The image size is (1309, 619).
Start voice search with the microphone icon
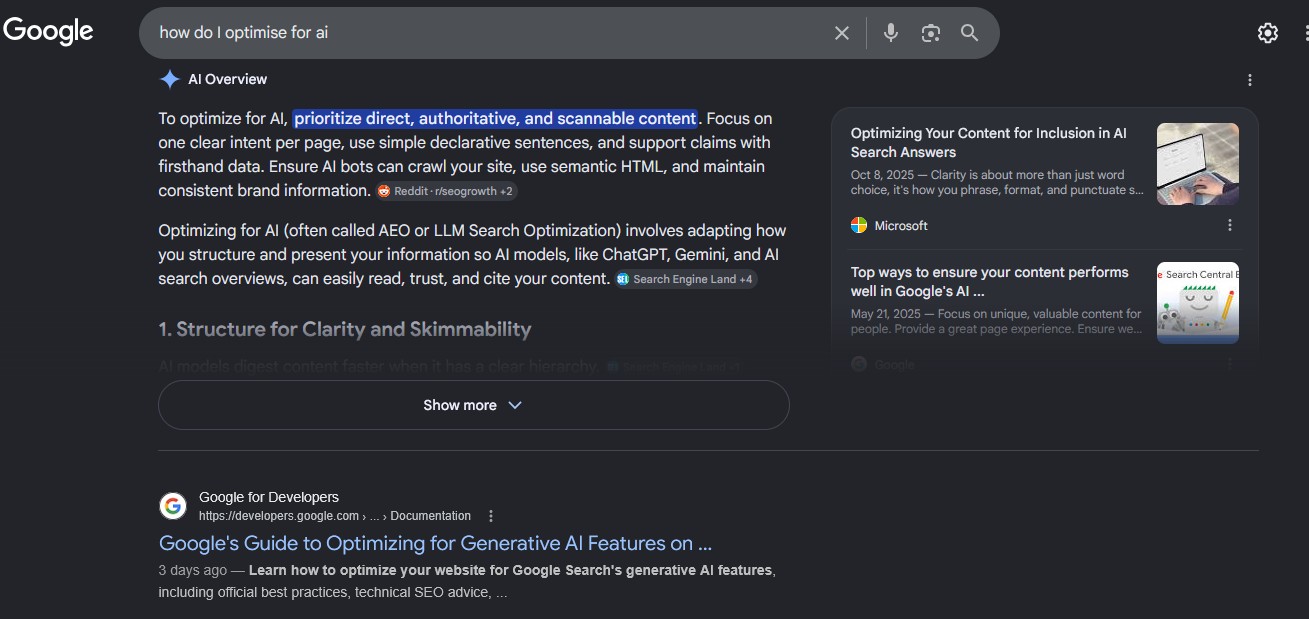pyautogui.click(x=890, y=33)
